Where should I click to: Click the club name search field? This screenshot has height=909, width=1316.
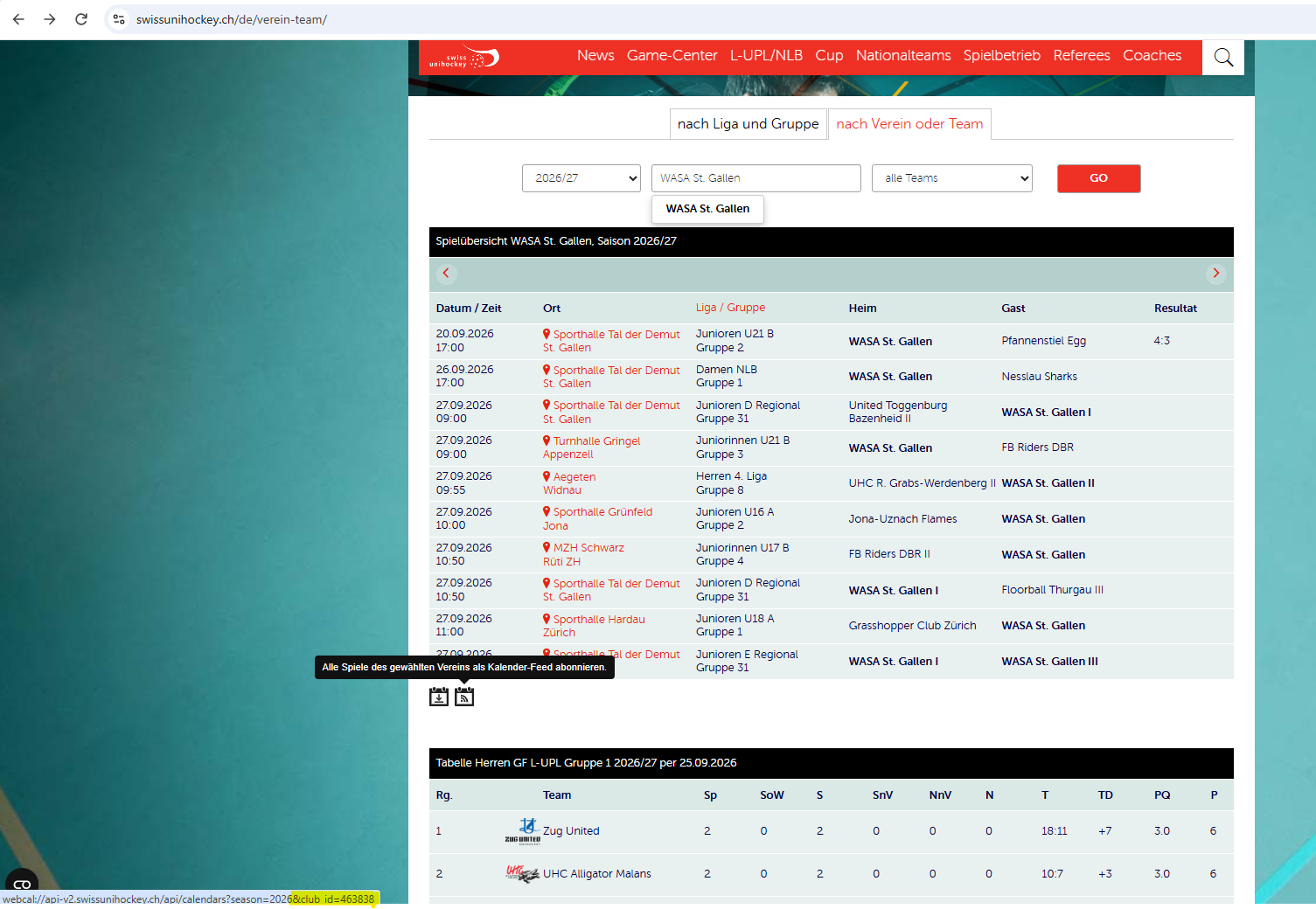click(756, 178)
